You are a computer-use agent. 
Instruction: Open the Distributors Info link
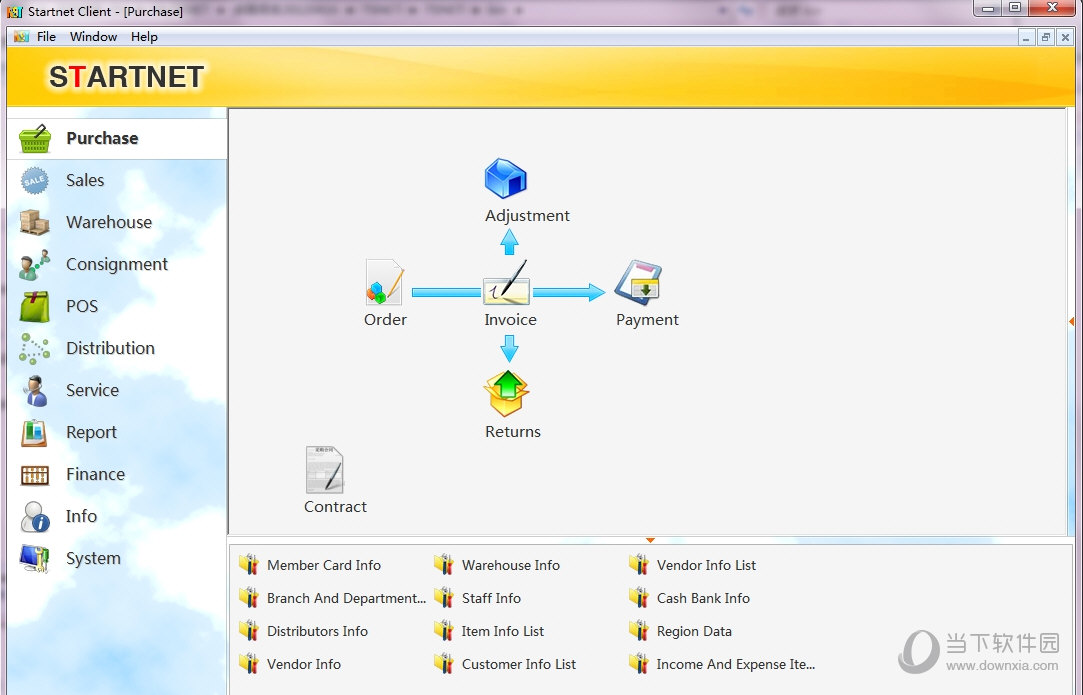[317, 631]
